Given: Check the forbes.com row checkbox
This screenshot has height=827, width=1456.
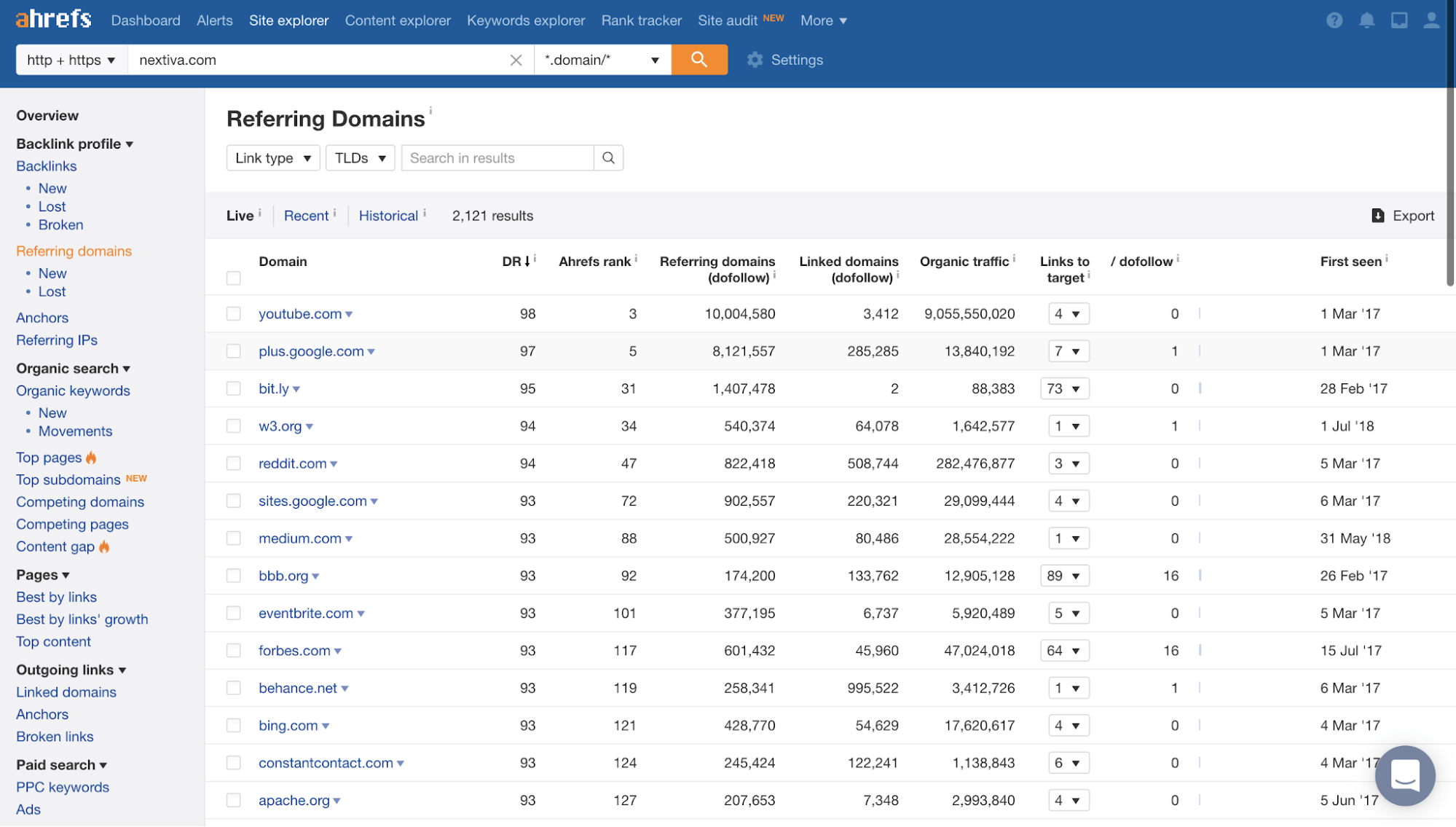Looking at the screenshot, I should pyautogui.click(x=233, y=651).
